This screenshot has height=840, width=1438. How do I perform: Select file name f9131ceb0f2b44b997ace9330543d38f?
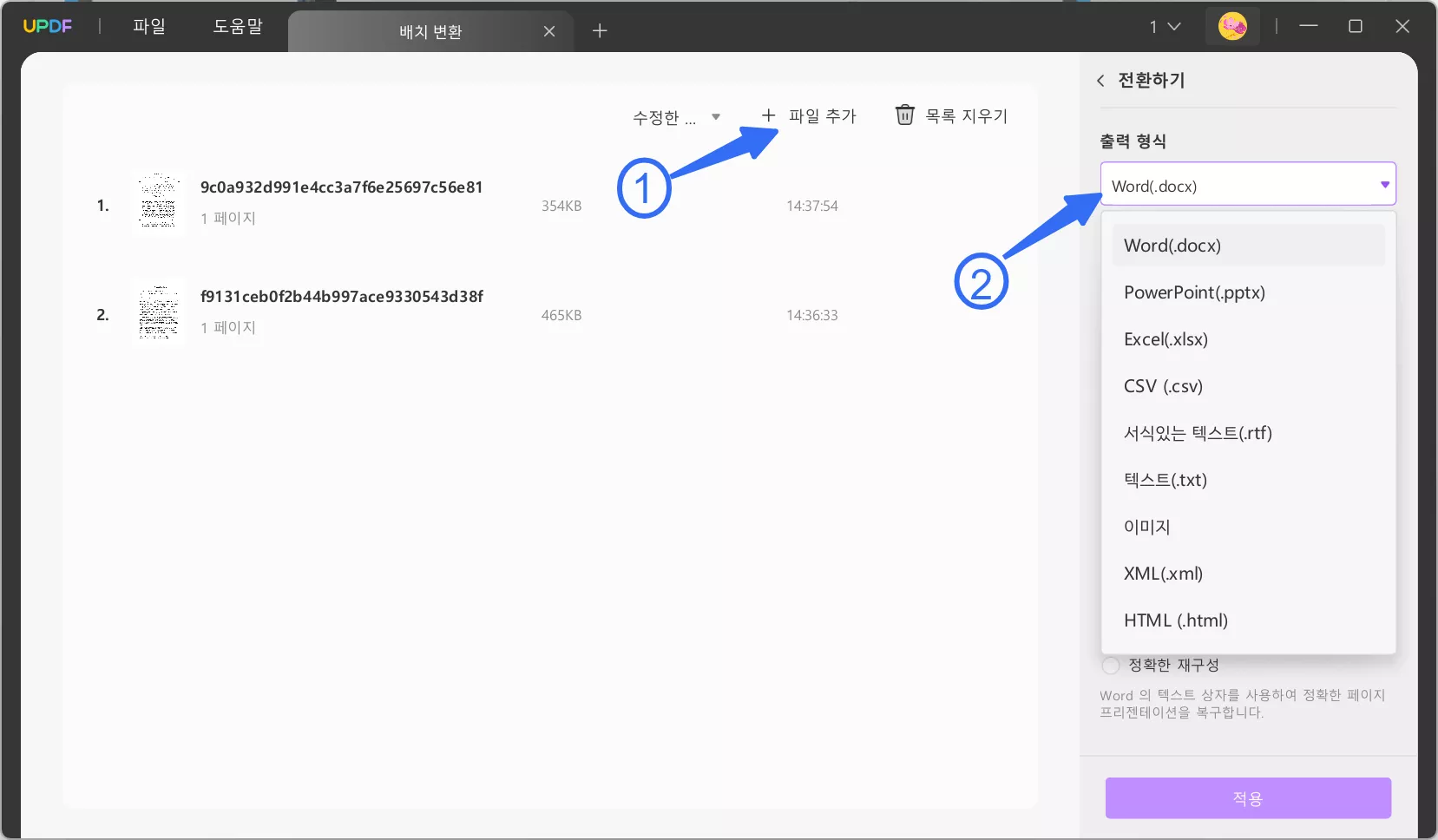342,297
